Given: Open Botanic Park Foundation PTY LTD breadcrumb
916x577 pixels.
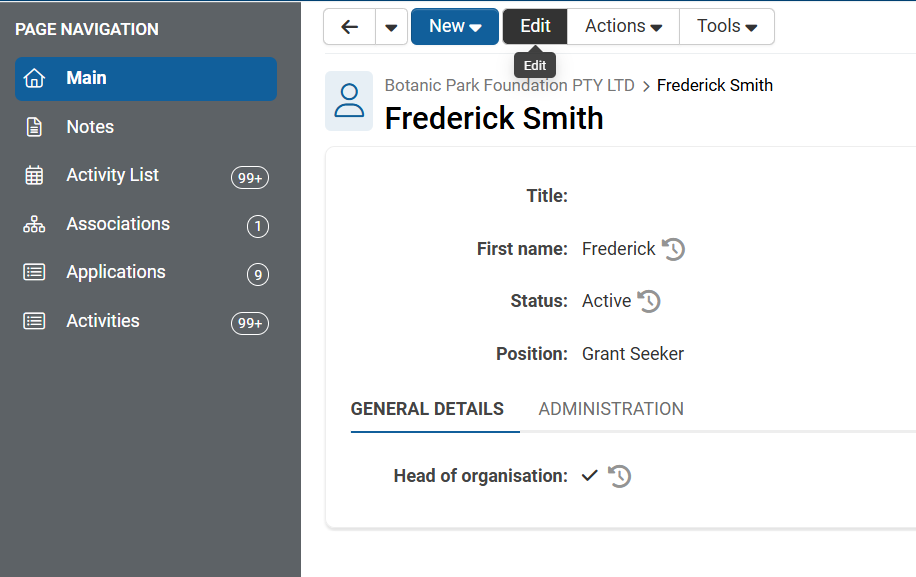Looking at the screenshot, I should coord(509,86).
